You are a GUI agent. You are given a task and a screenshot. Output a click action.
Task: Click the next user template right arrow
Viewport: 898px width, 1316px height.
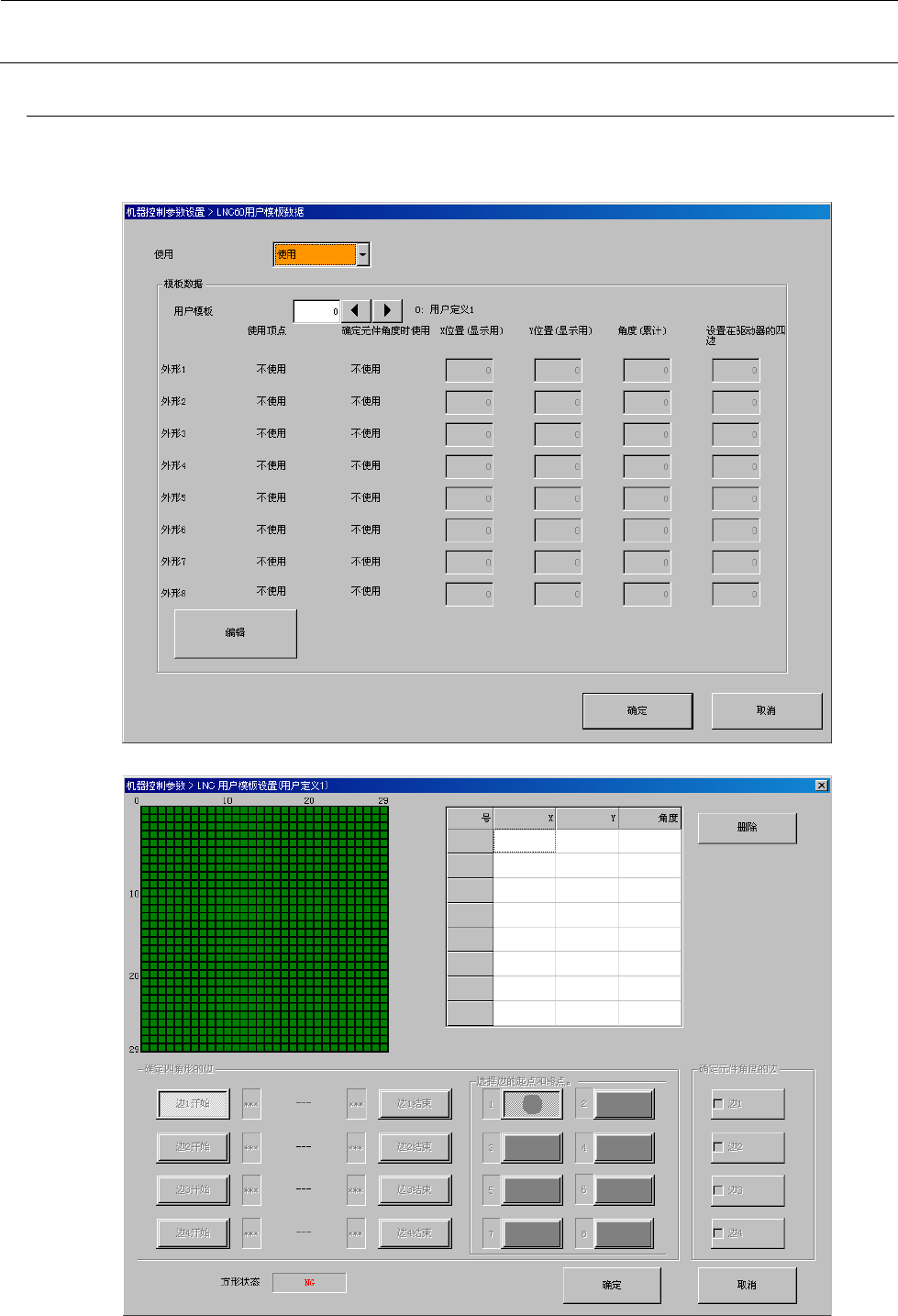[388, 311]
